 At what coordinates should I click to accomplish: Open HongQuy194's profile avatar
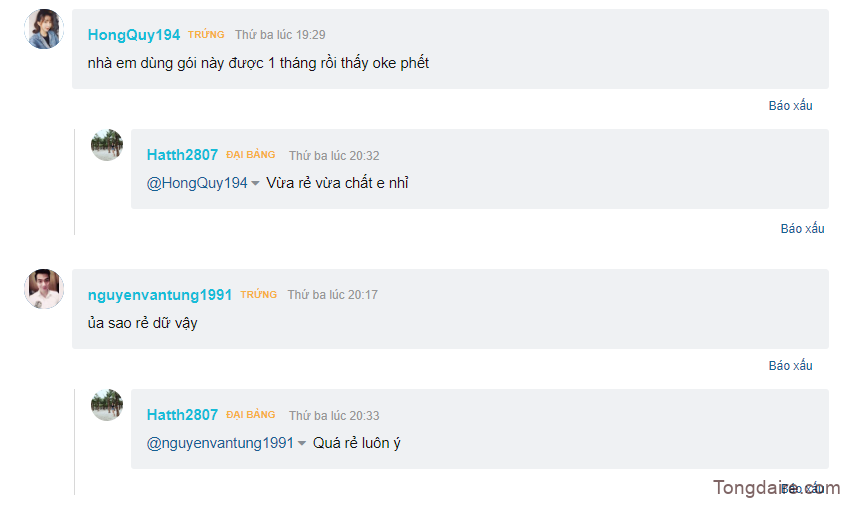click(x=44, y=29)
